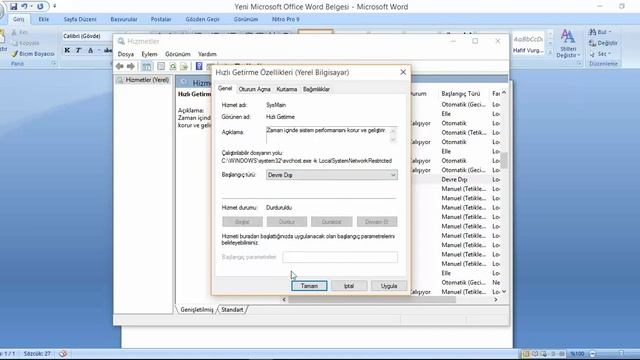The height and width of the screenshot is (360, 640).
Task: Toggle italic (T) formatting in Word
Action: tap(79, 50)
